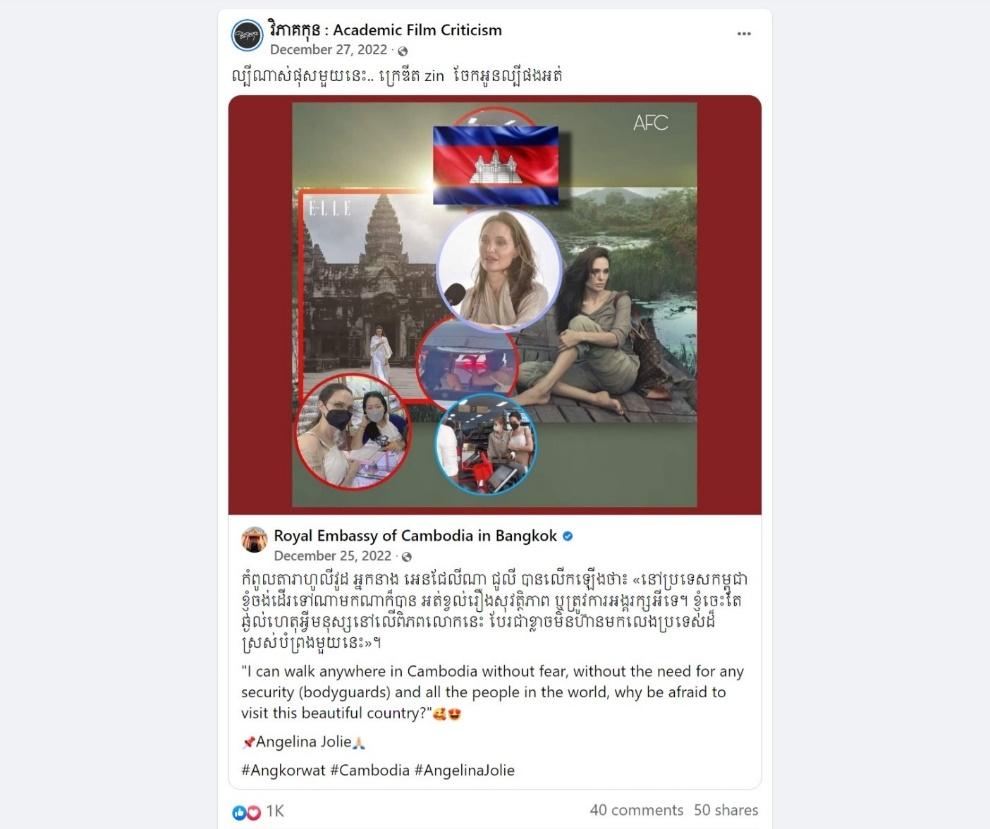The width and height of the screenshot is (990, 829).
Task: View the 40 comments
Action: 636,810
